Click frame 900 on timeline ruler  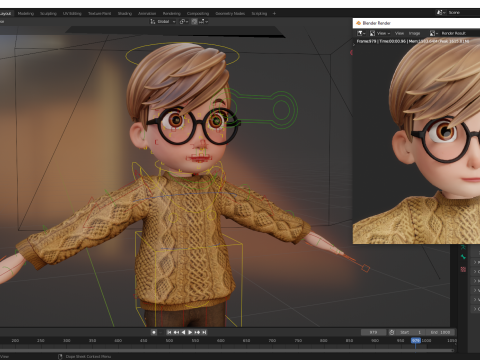coord(375,340)
